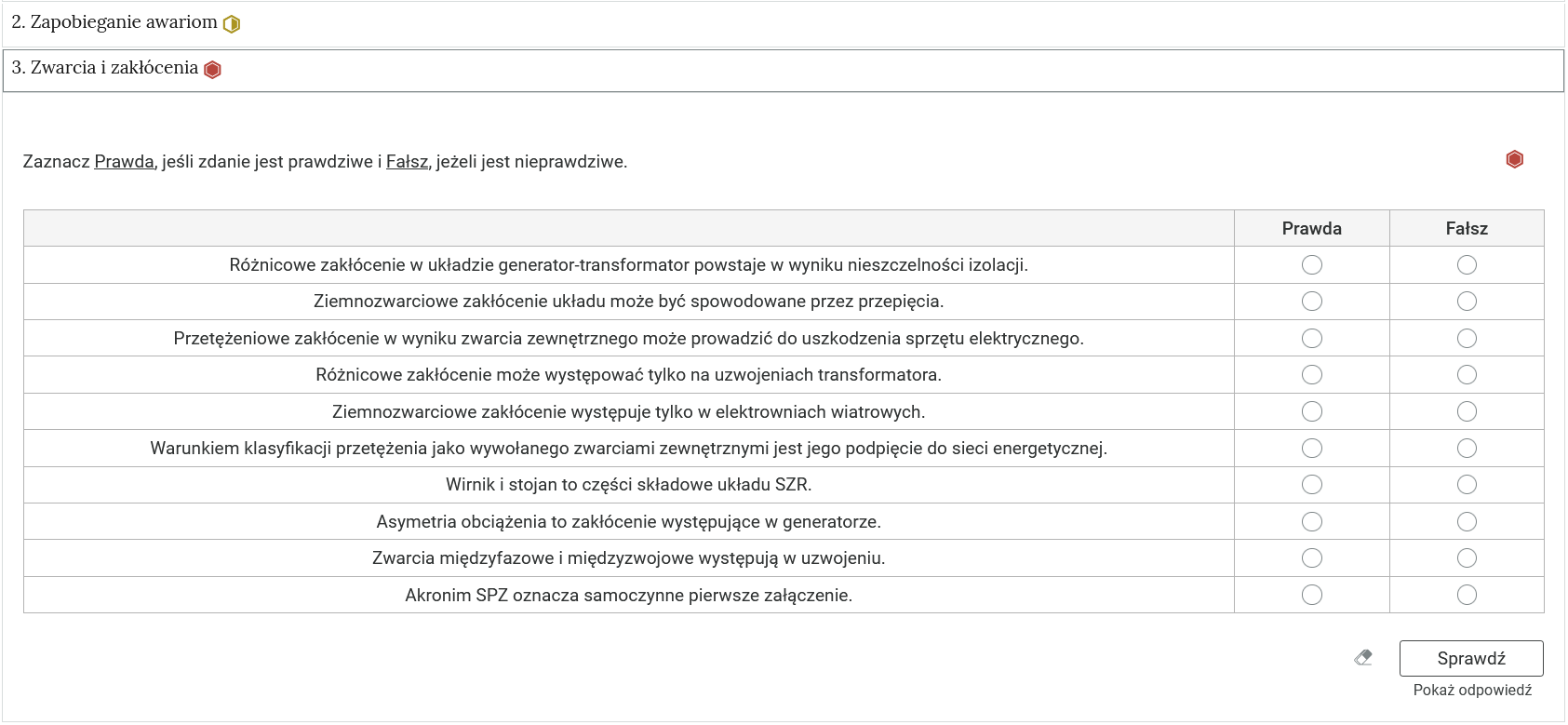The width and height of the screenshot is (1568, 725).
Task: Select Prawda for Asymetria obciążenia statement
Action: click(x=1311, y=522)
